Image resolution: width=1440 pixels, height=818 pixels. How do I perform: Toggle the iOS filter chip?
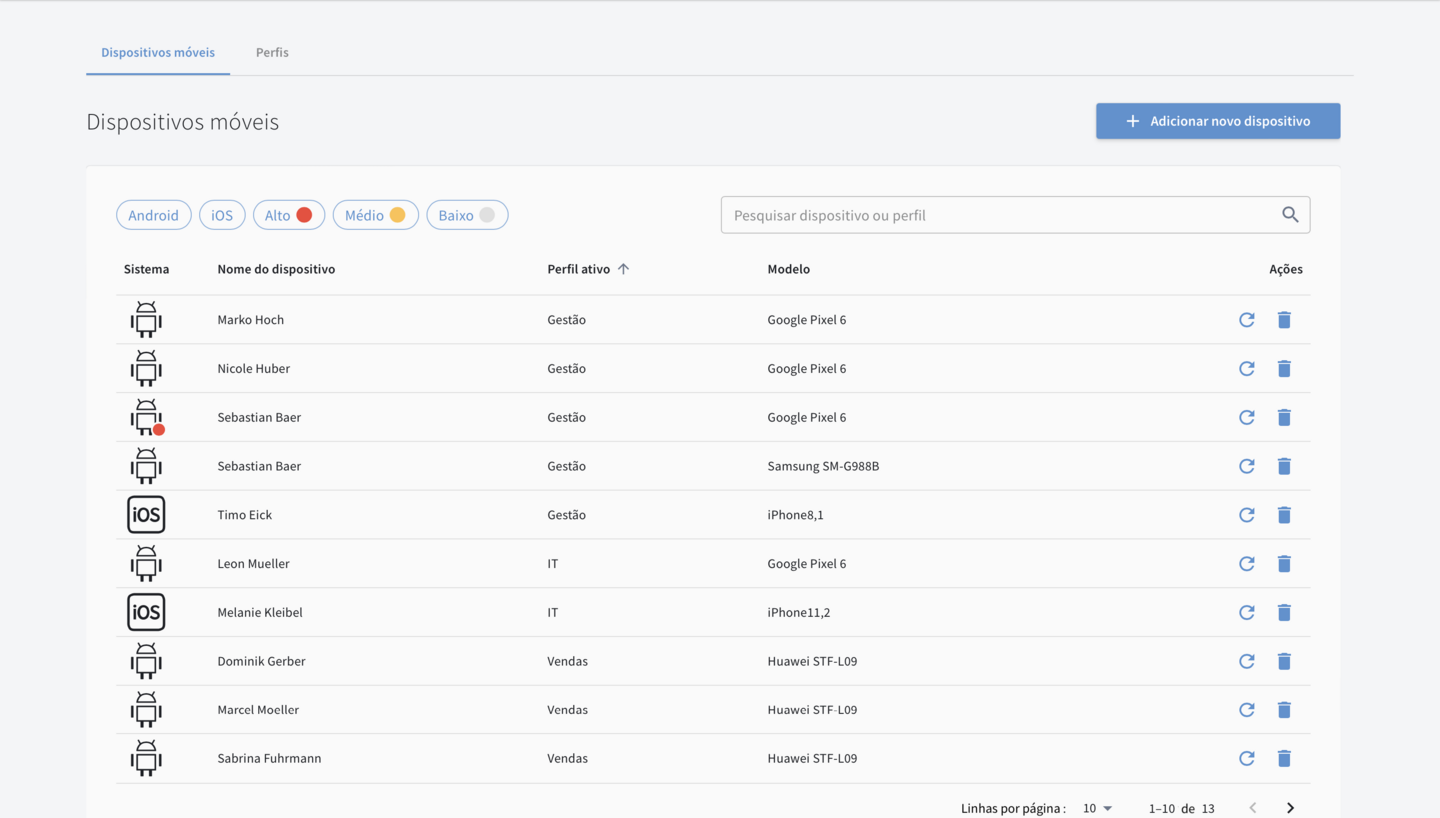(222, 215)
